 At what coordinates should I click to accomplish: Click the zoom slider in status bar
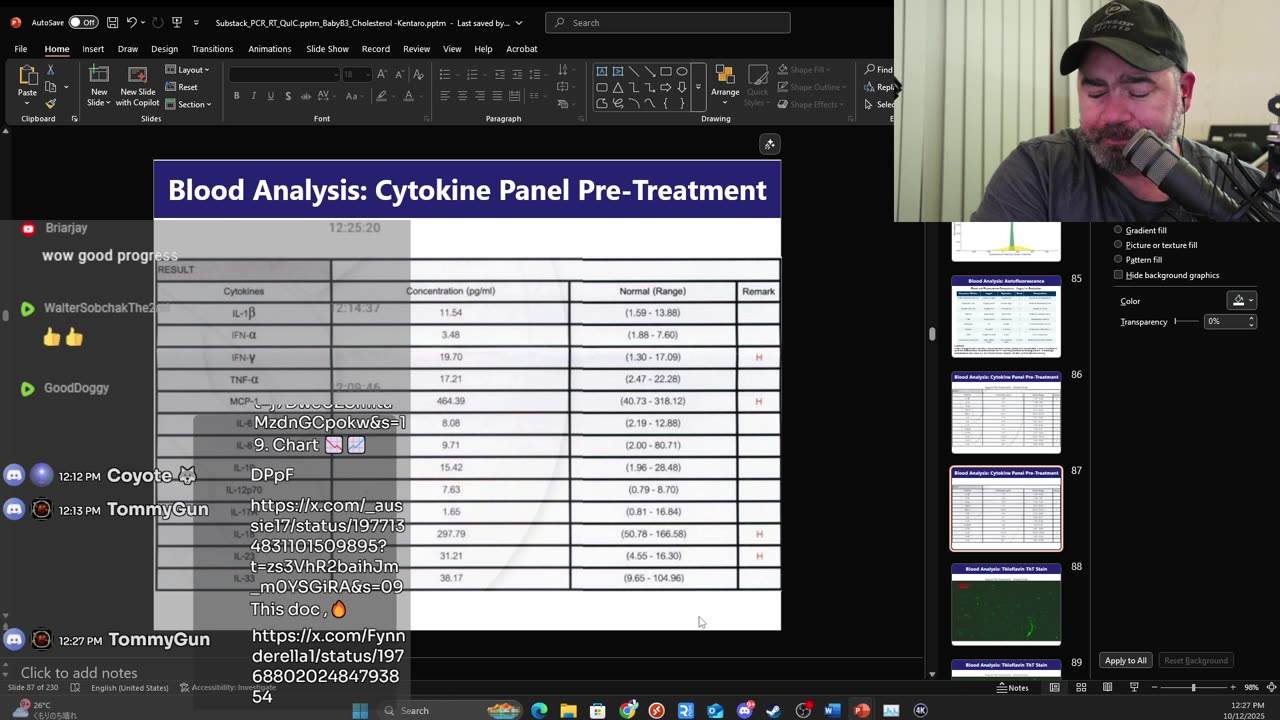tap(1193, 687)
